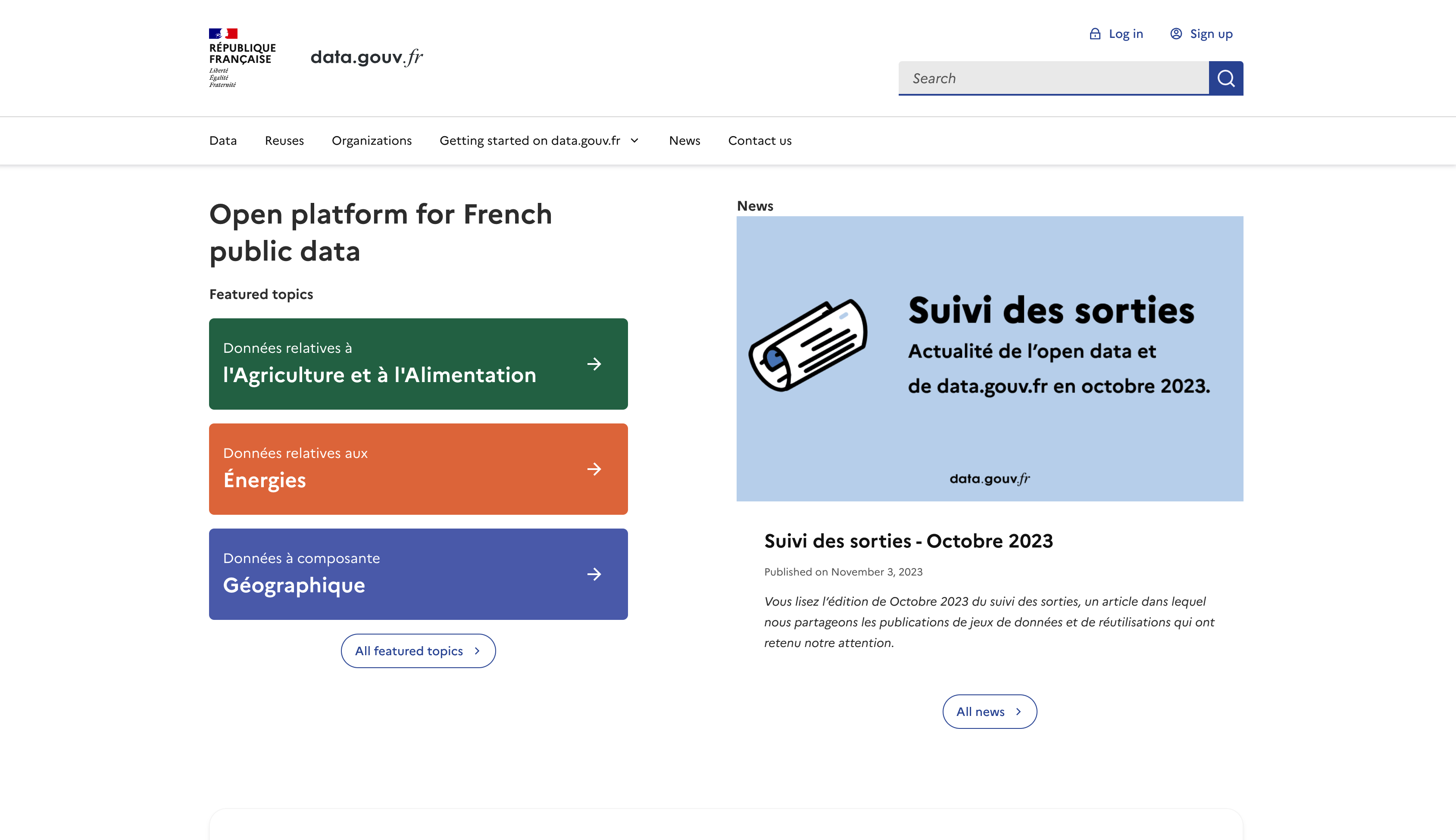
Task: Open the Data menu item
Action: [223, 141]
